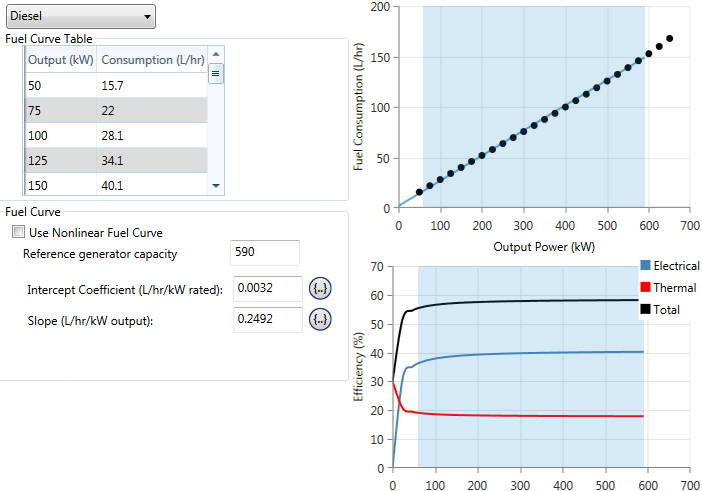Open sensitivity button beside Intercept Coefficient
Screen dimensions: 702x491
(320, 289)
